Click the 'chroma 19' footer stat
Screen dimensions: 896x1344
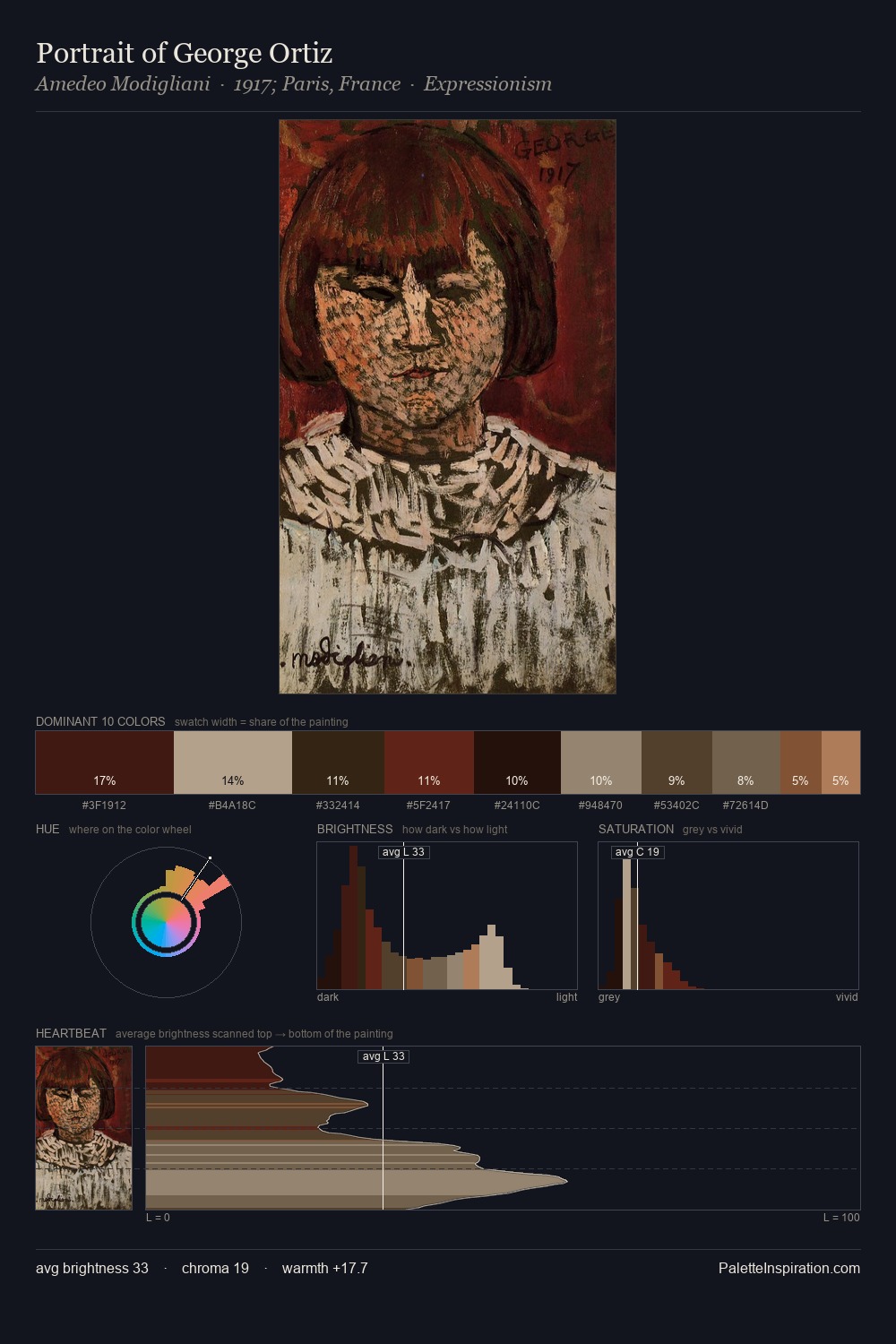(x=215, y=1268)
